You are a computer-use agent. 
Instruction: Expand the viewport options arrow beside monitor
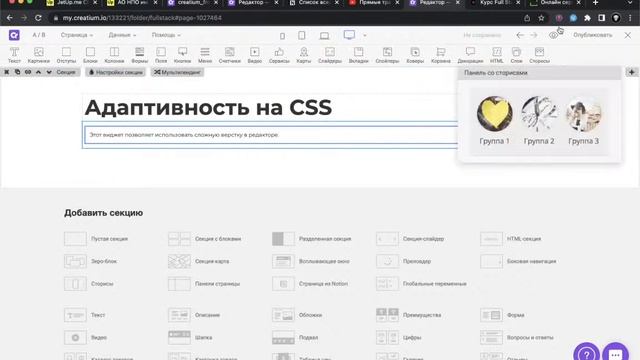click(x=365, y=36)
